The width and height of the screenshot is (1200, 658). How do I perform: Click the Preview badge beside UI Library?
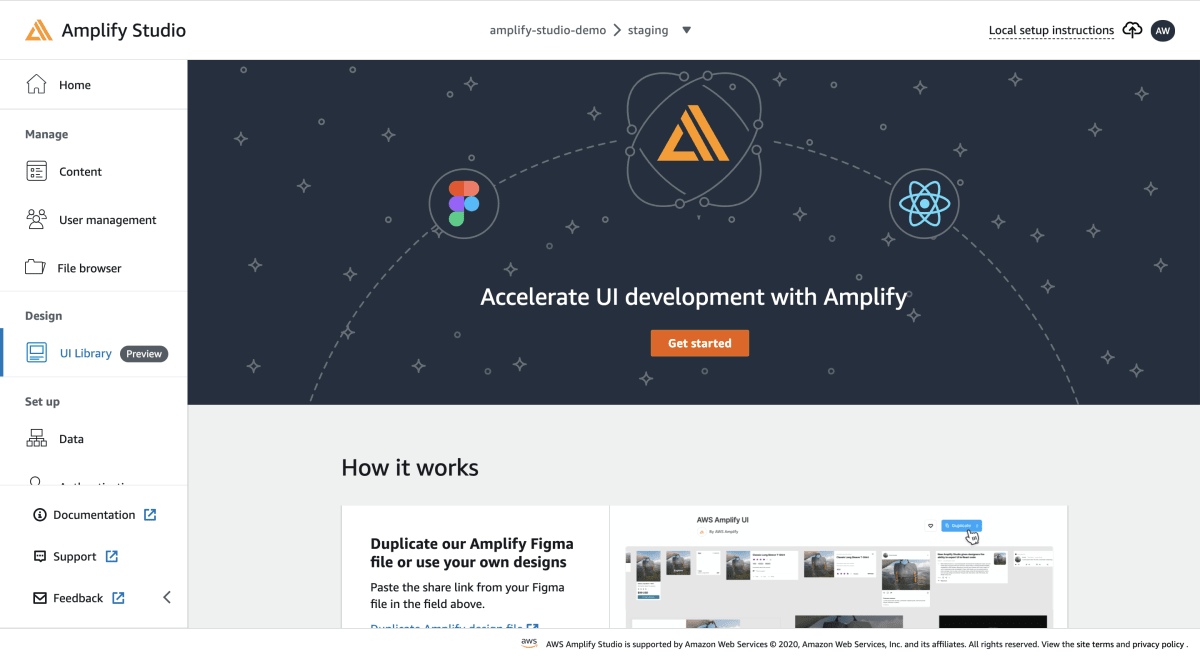144,353
